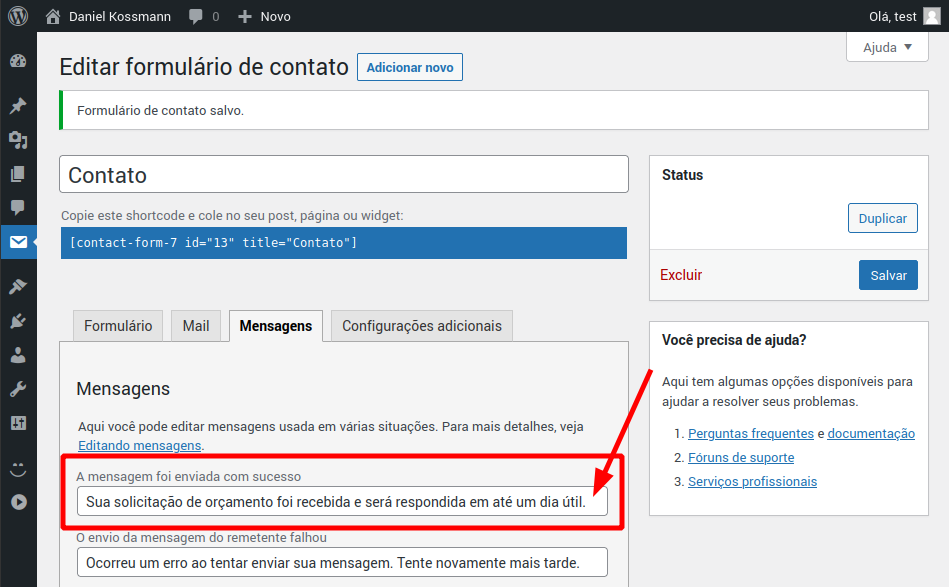
Task: Open Settings sidebar icon
Action: [x=18, y=423]
